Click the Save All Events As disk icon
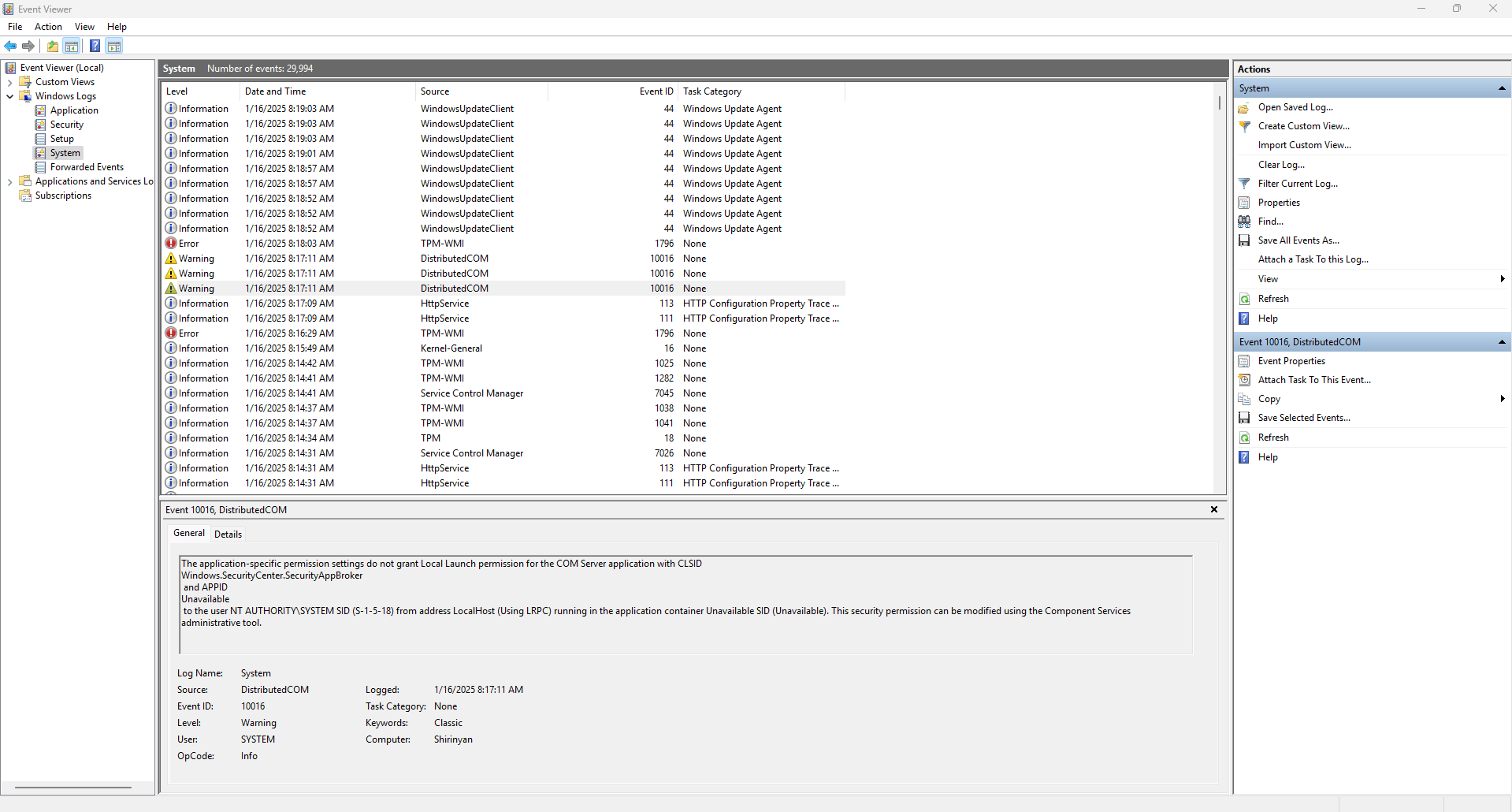The width and height of the screenshot is (1512, 812). click(1244, 241)
